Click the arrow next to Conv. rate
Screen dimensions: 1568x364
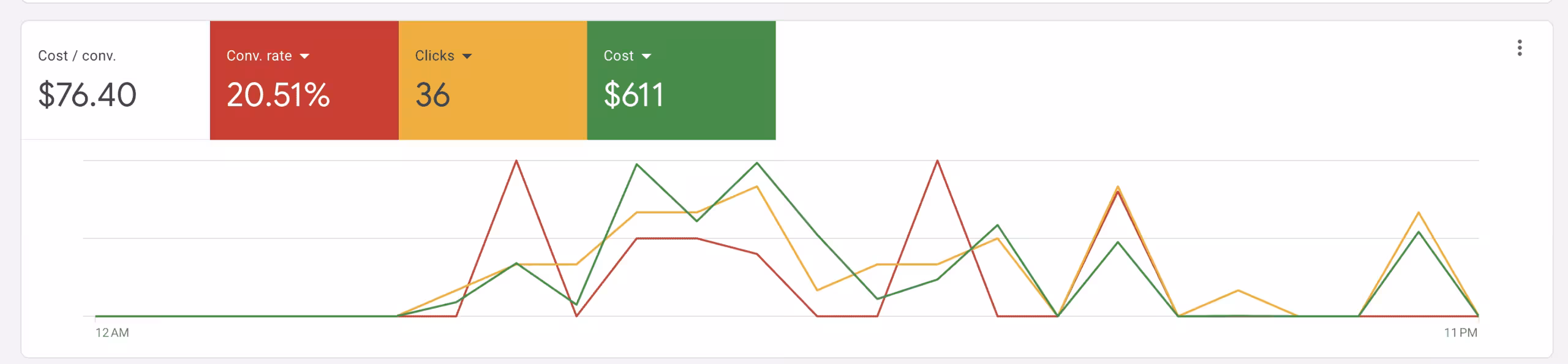click(304, 56)
